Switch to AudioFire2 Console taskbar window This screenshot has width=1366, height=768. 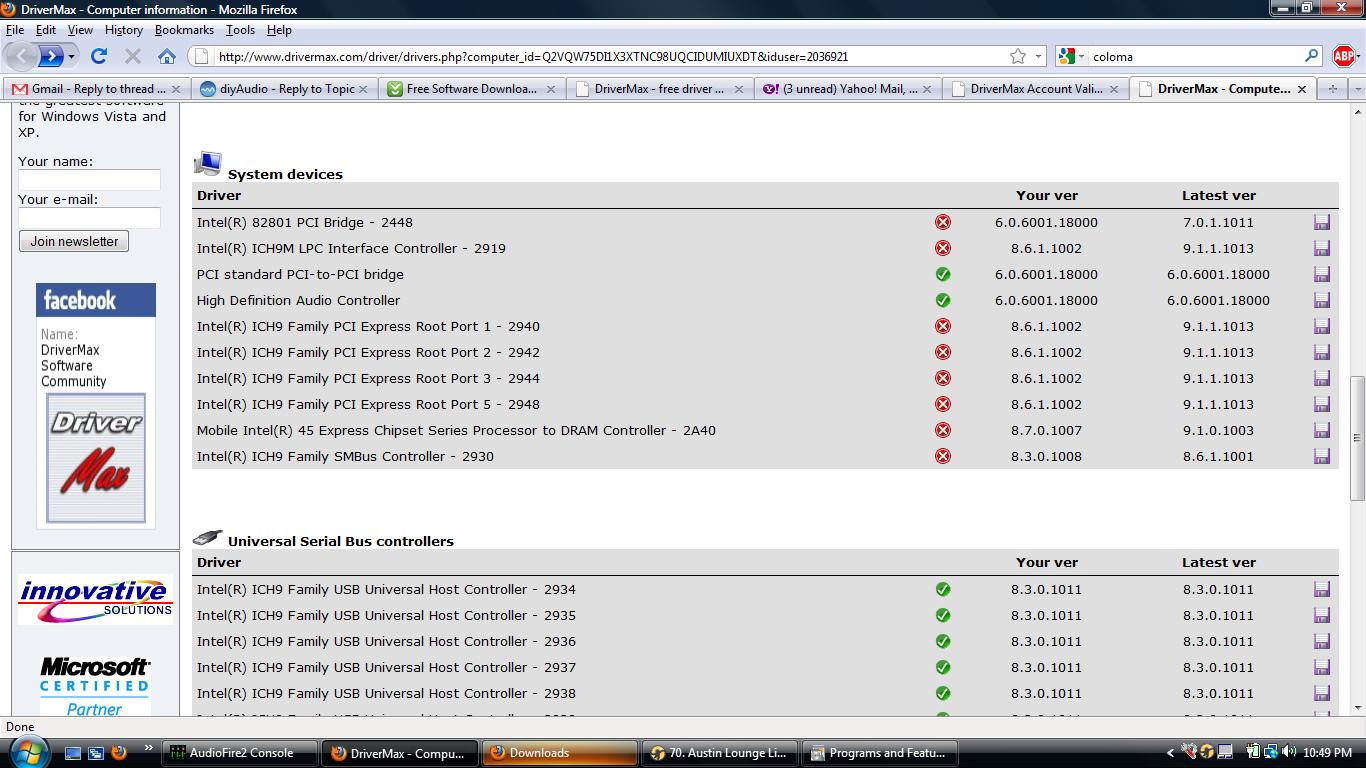[x=241, y=753]
